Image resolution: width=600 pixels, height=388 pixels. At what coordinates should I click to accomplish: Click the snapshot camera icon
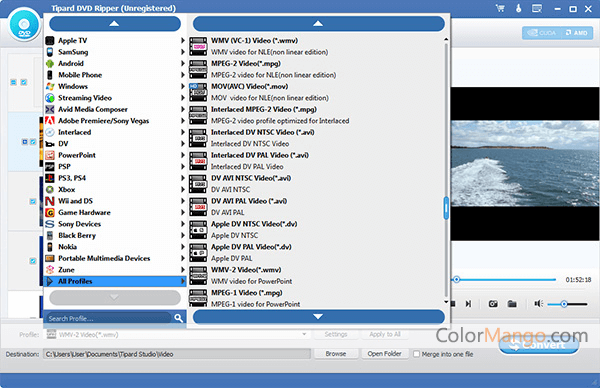pos(493,304)
